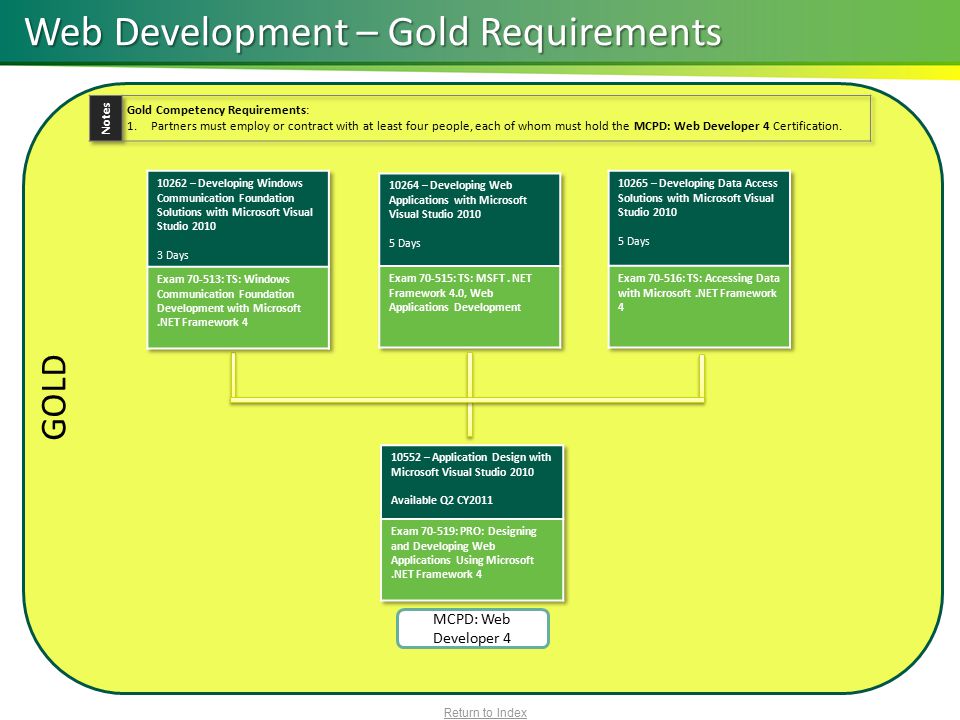Click the '5 Days' text in course 10265

(x=633, y=241)
